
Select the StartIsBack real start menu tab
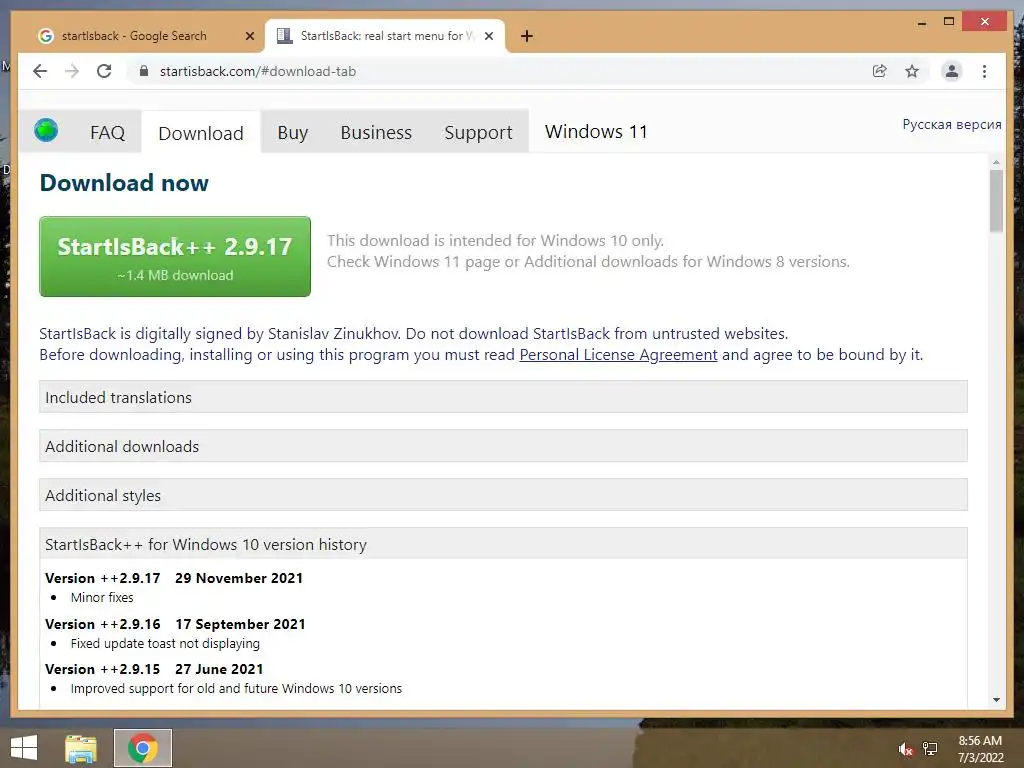(x=385, y=36)
